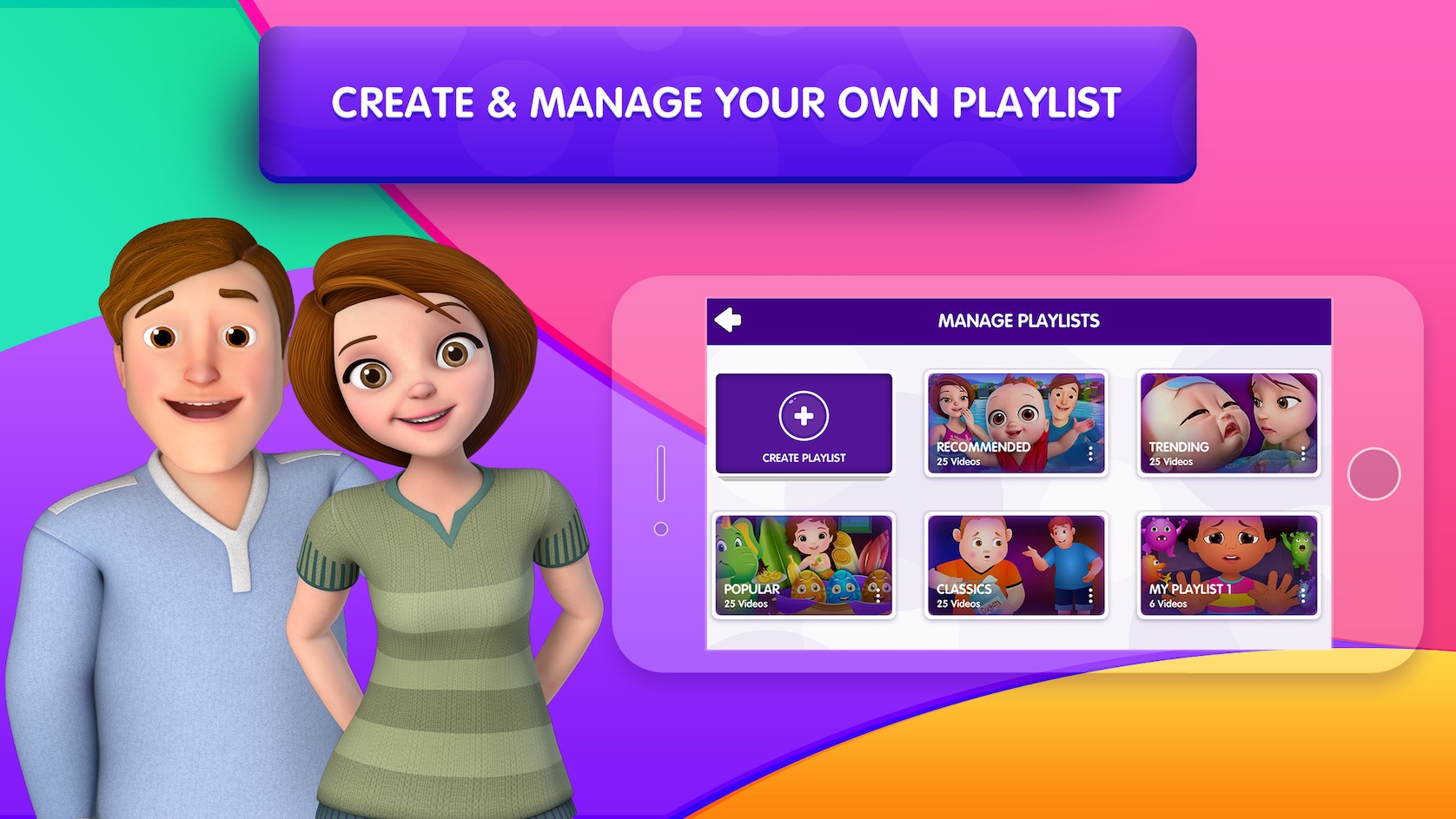
Task: Open options menu for Popular playlist
Action: (878, 595)
